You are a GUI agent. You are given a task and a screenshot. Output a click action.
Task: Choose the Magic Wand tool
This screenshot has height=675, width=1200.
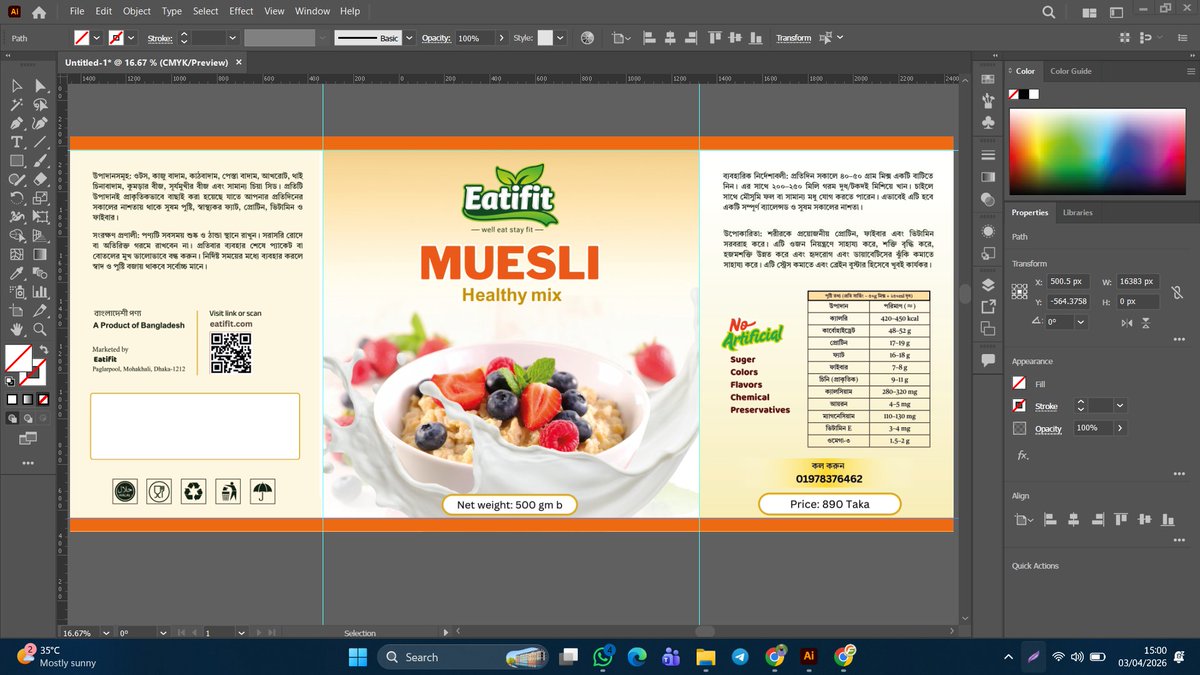17,104
